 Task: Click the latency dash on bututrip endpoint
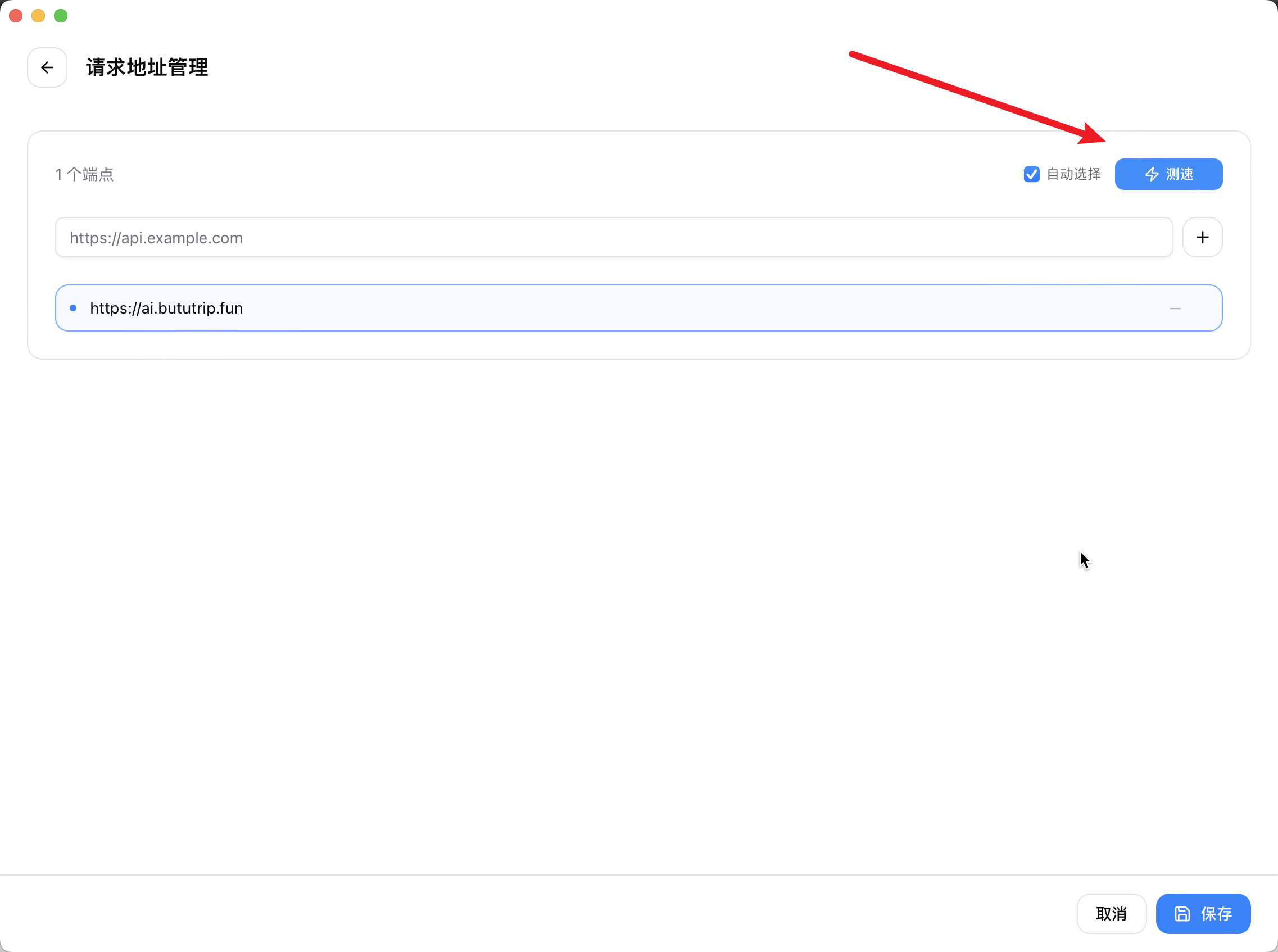coord(1175,309)
